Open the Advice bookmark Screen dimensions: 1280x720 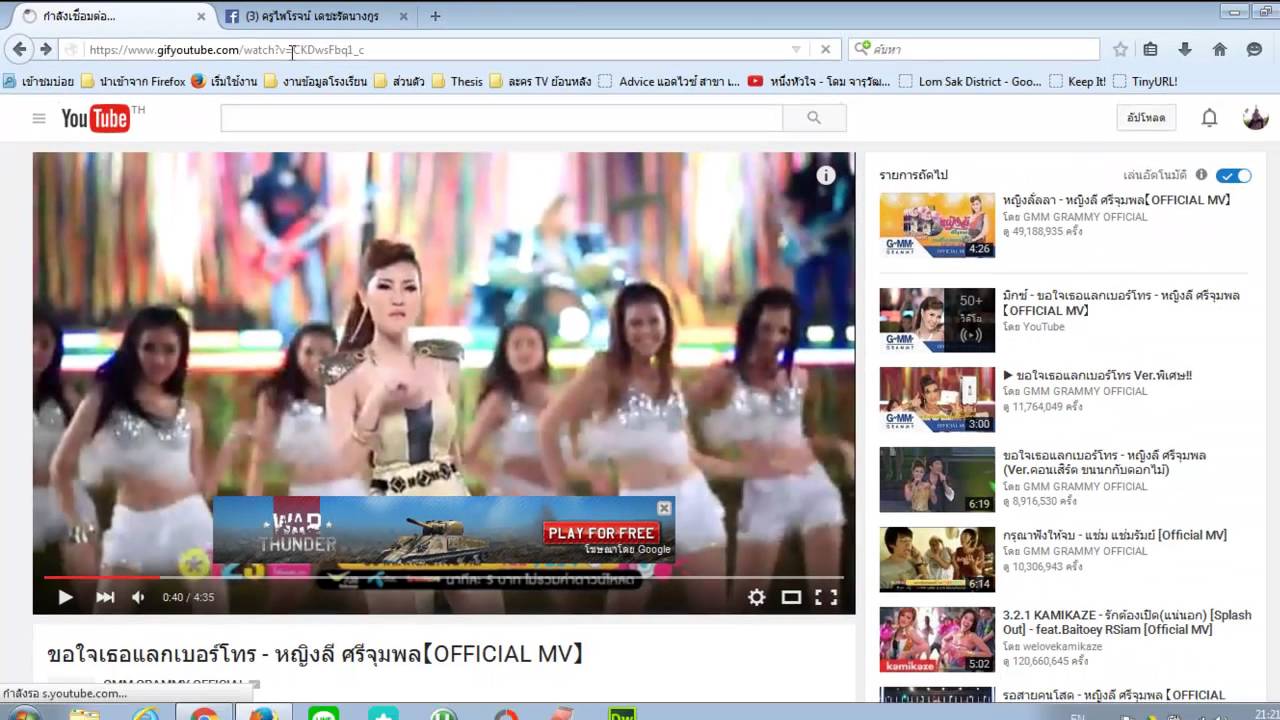pyautogui.click(x=669, y=81)
